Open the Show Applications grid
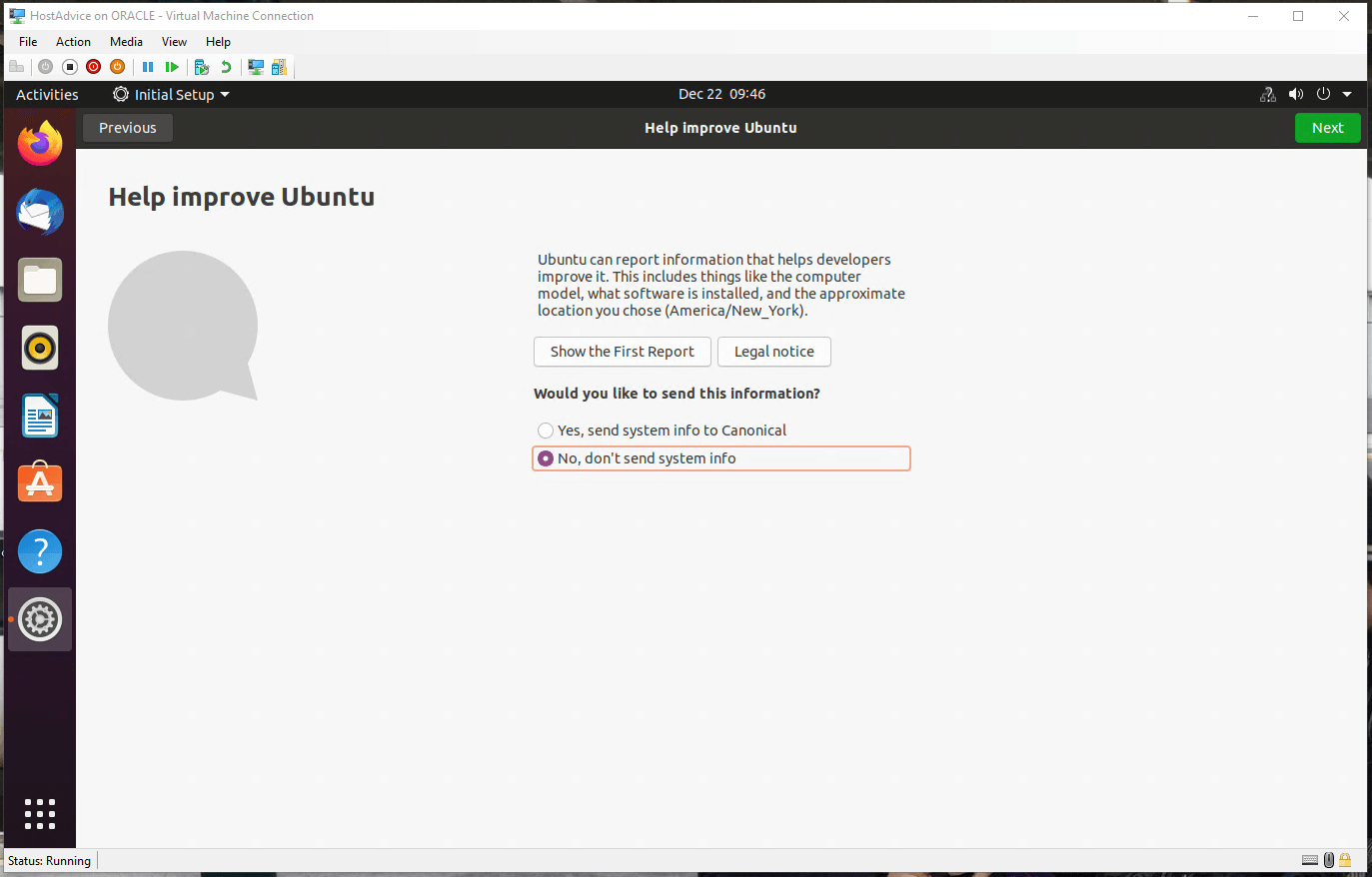This screenshot has width=1372, height=877. pos(40,814)
